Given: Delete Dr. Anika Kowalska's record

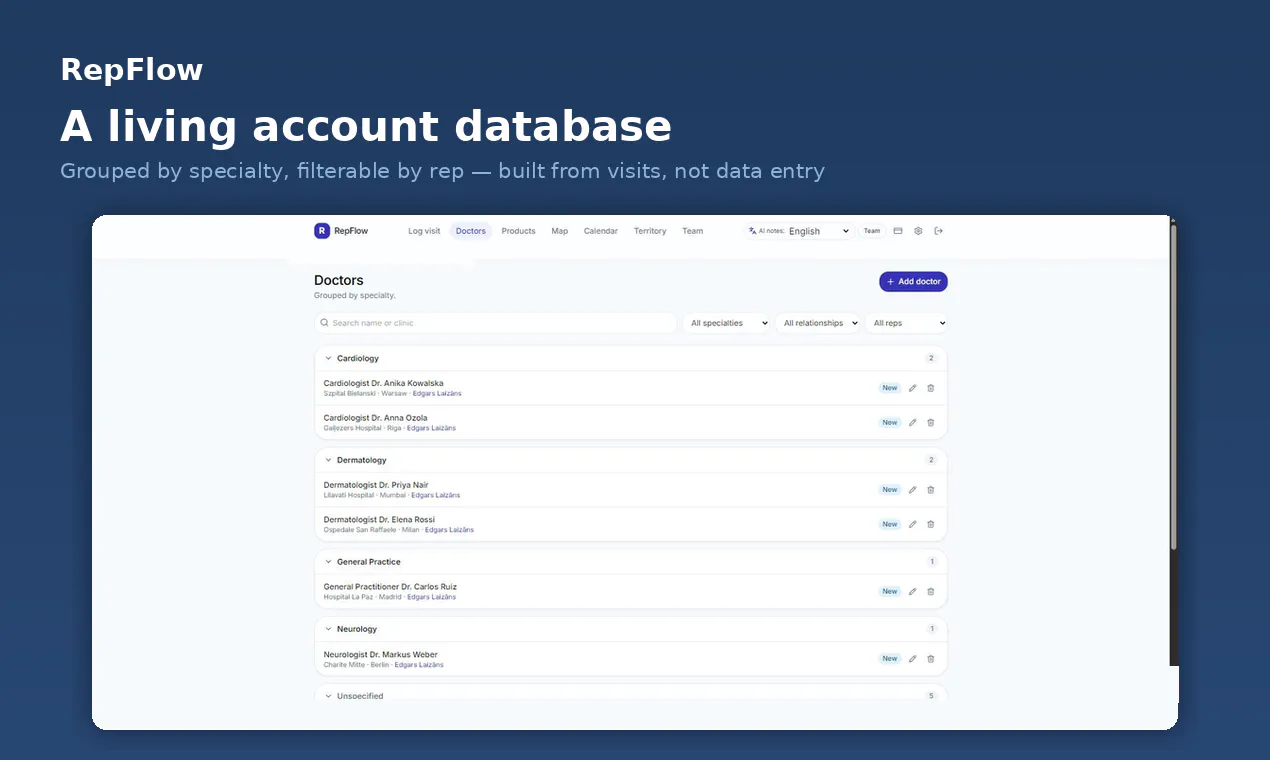Looking at the screenshot, I should (x=930, y=388).
